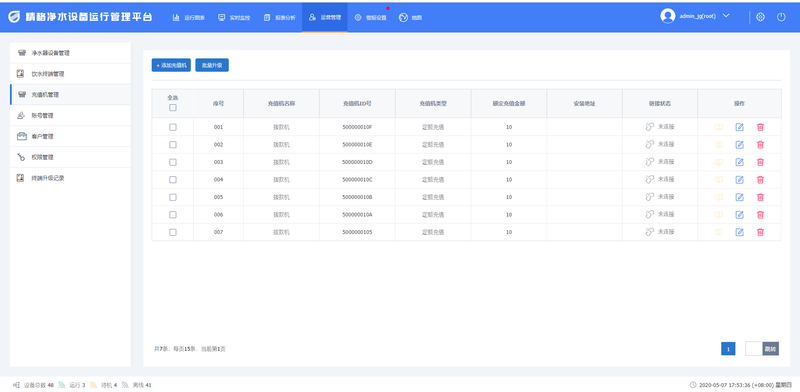
Task: Click the platform logo icon in header
Action: point(14,17)
